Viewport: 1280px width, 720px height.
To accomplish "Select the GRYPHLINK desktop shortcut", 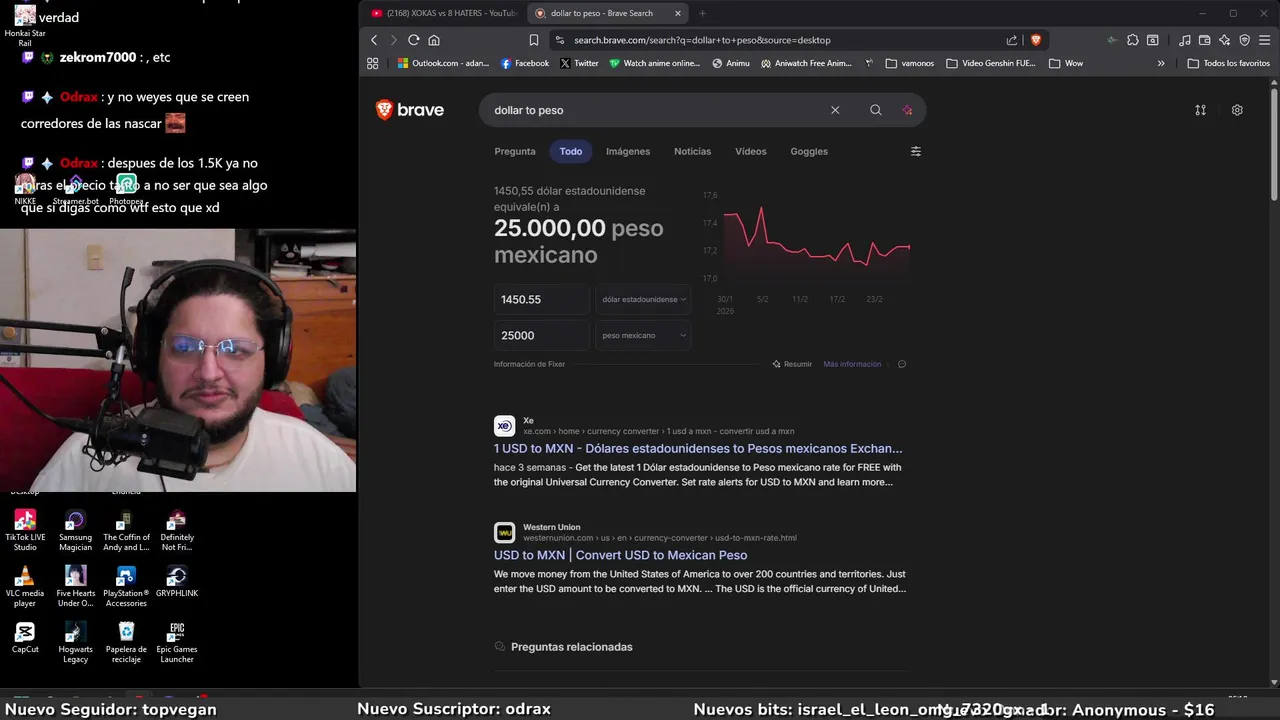I will 177,581.
